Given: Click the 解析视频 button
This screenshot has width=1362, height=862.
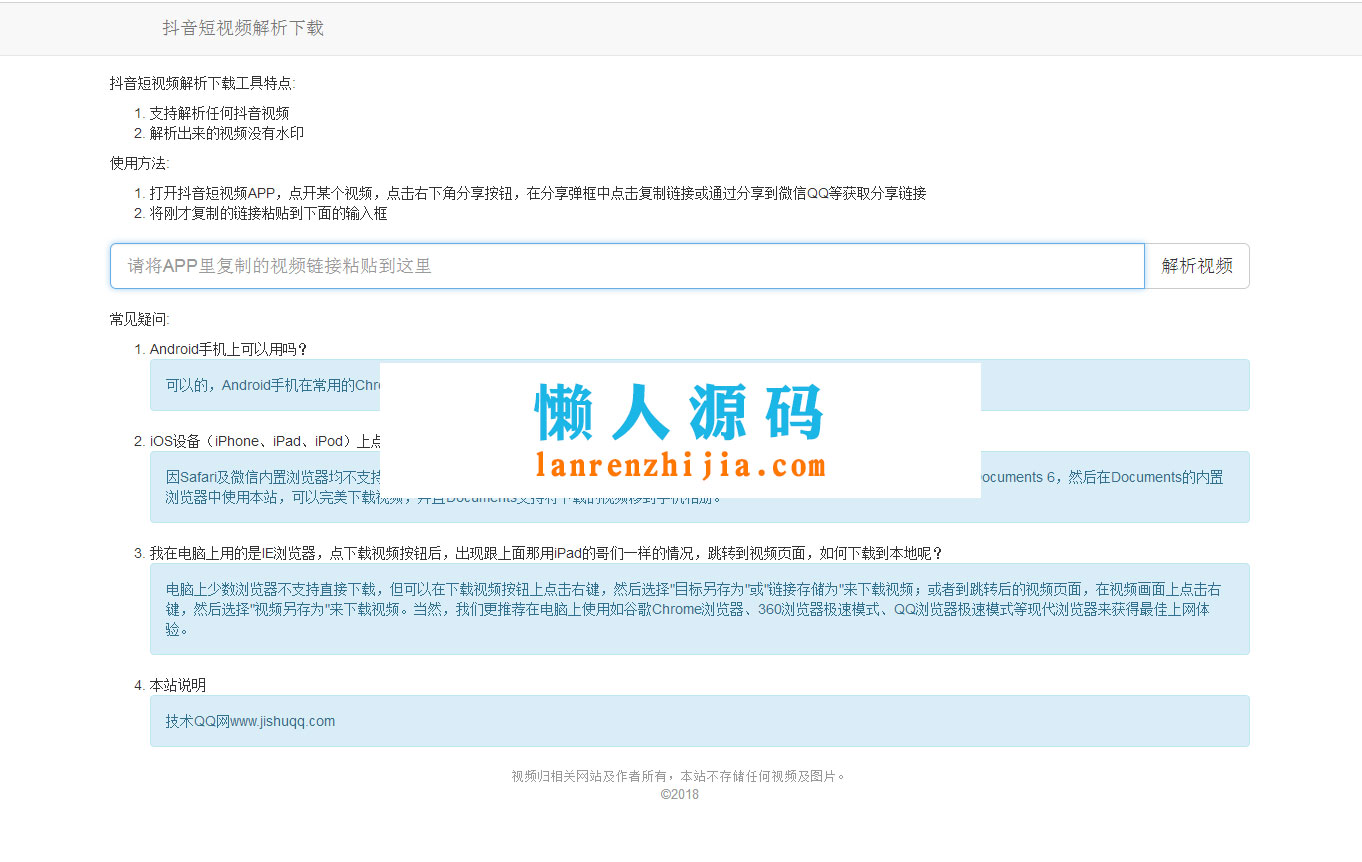Looking at the screenshot, I should (1197, 266).
